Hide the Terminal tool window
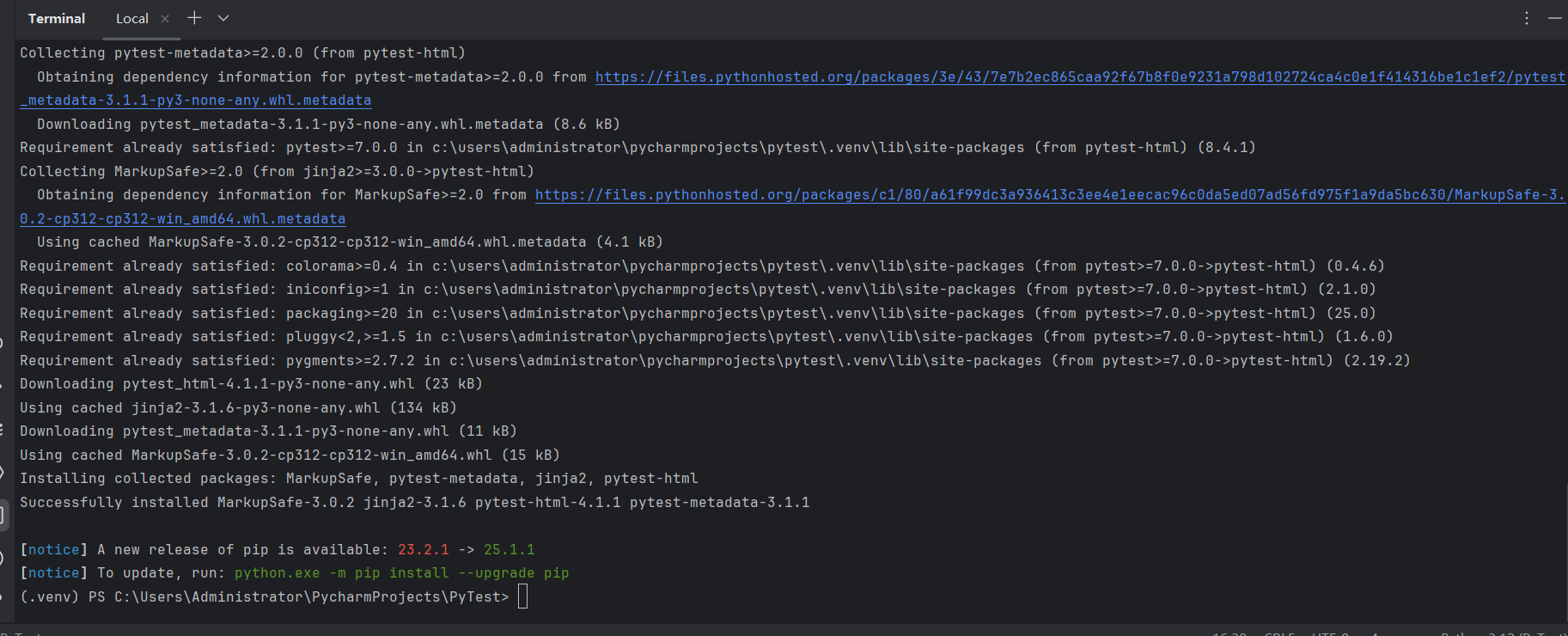Image resolution: width=1568 pixels, height=636 pixels. [1555, 18]
